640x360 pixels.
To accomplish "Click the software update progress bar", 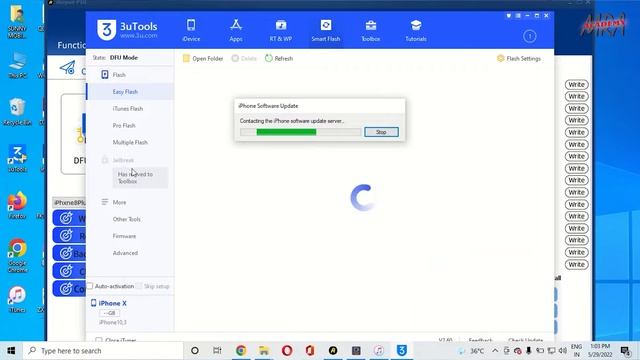I will (300, 132).
